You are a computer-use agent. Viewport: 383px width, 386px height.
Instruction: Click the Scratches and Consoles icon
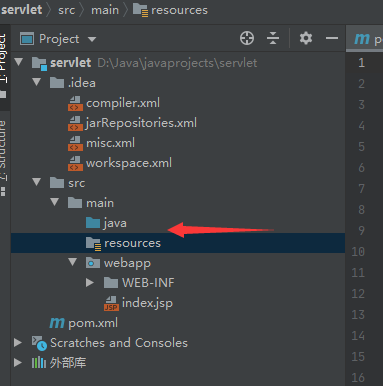(x=39, y=343)
